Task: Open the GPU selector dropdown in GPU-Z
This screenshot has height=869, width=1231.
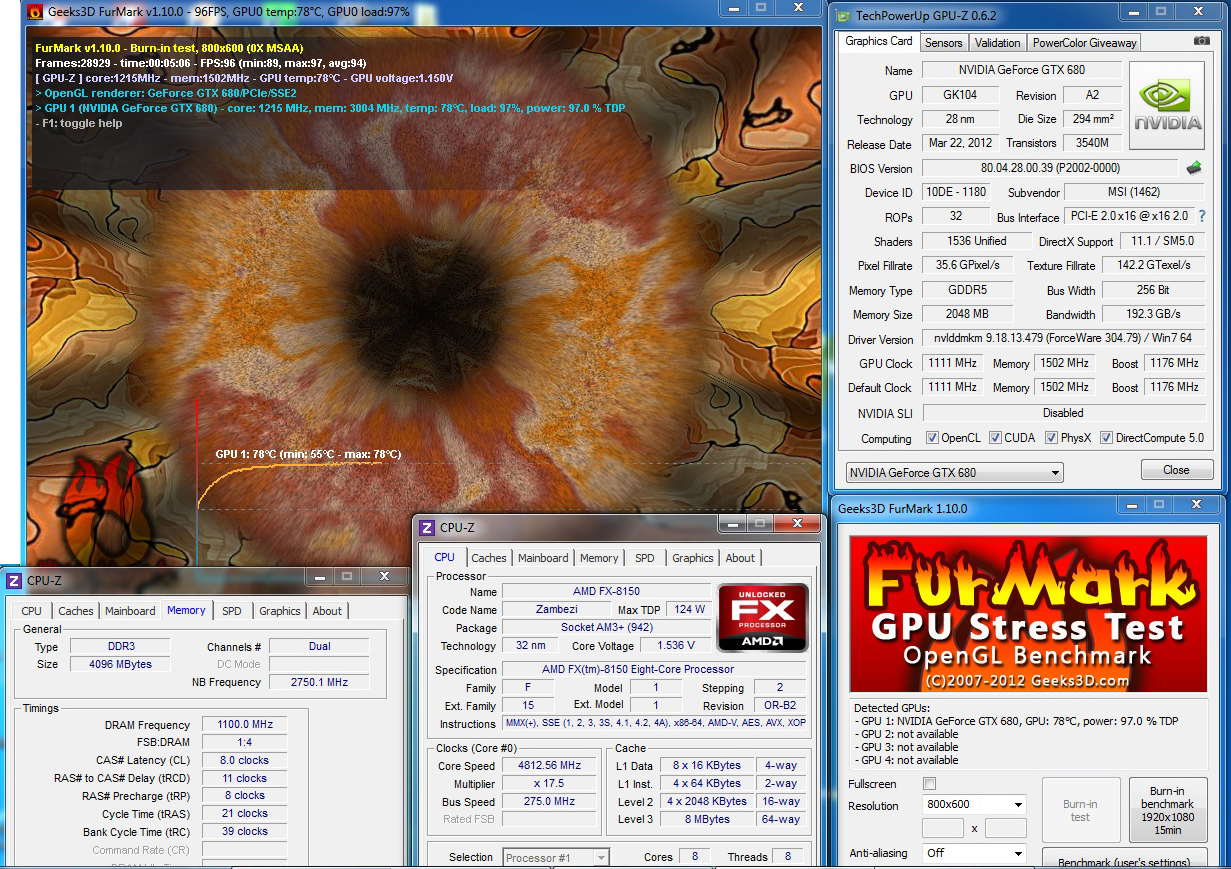Action: pyautogui.click(x=955, y=472)
